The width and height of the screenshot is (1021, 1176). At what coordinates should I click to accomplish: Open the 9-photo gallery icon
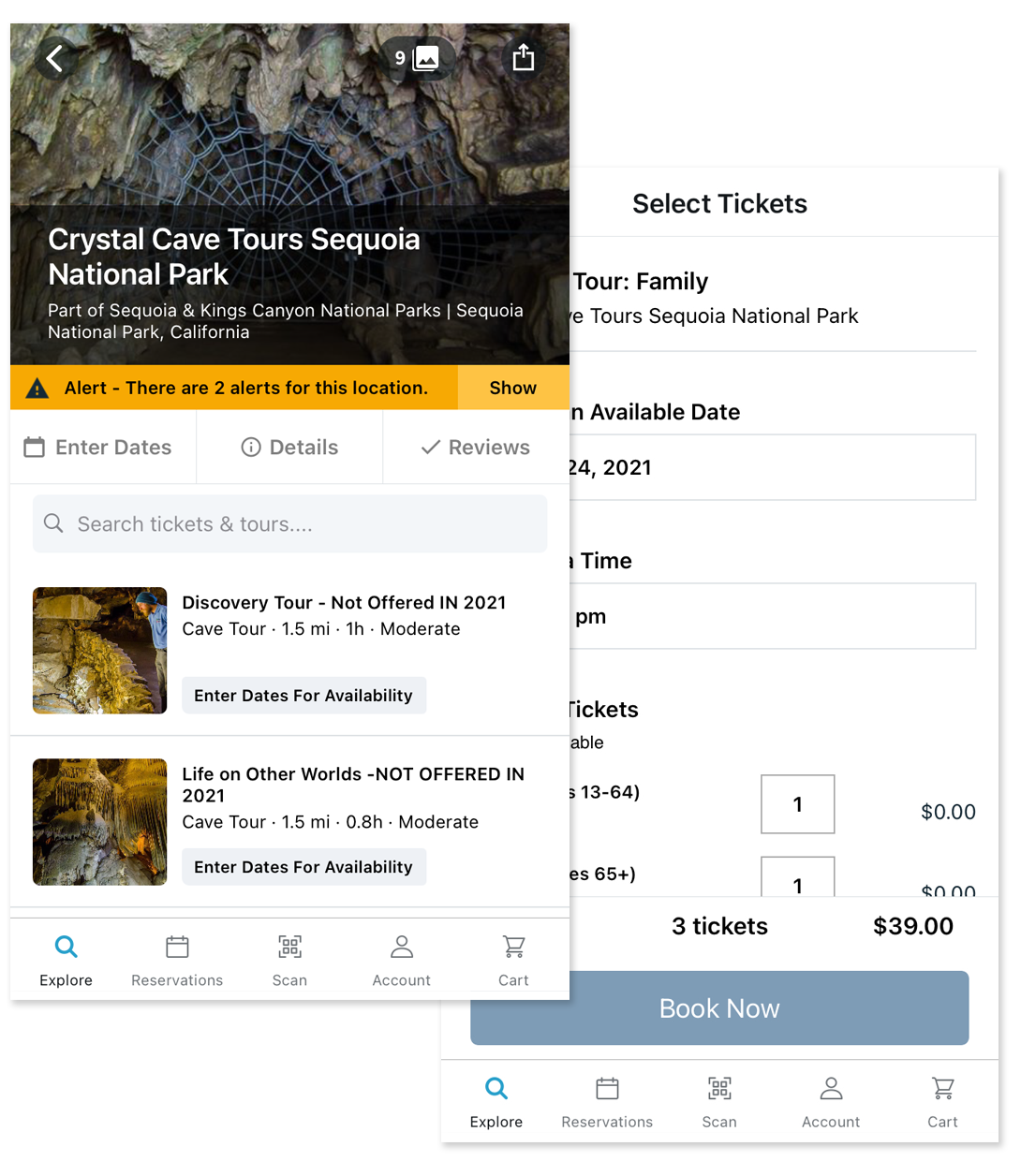417,58
